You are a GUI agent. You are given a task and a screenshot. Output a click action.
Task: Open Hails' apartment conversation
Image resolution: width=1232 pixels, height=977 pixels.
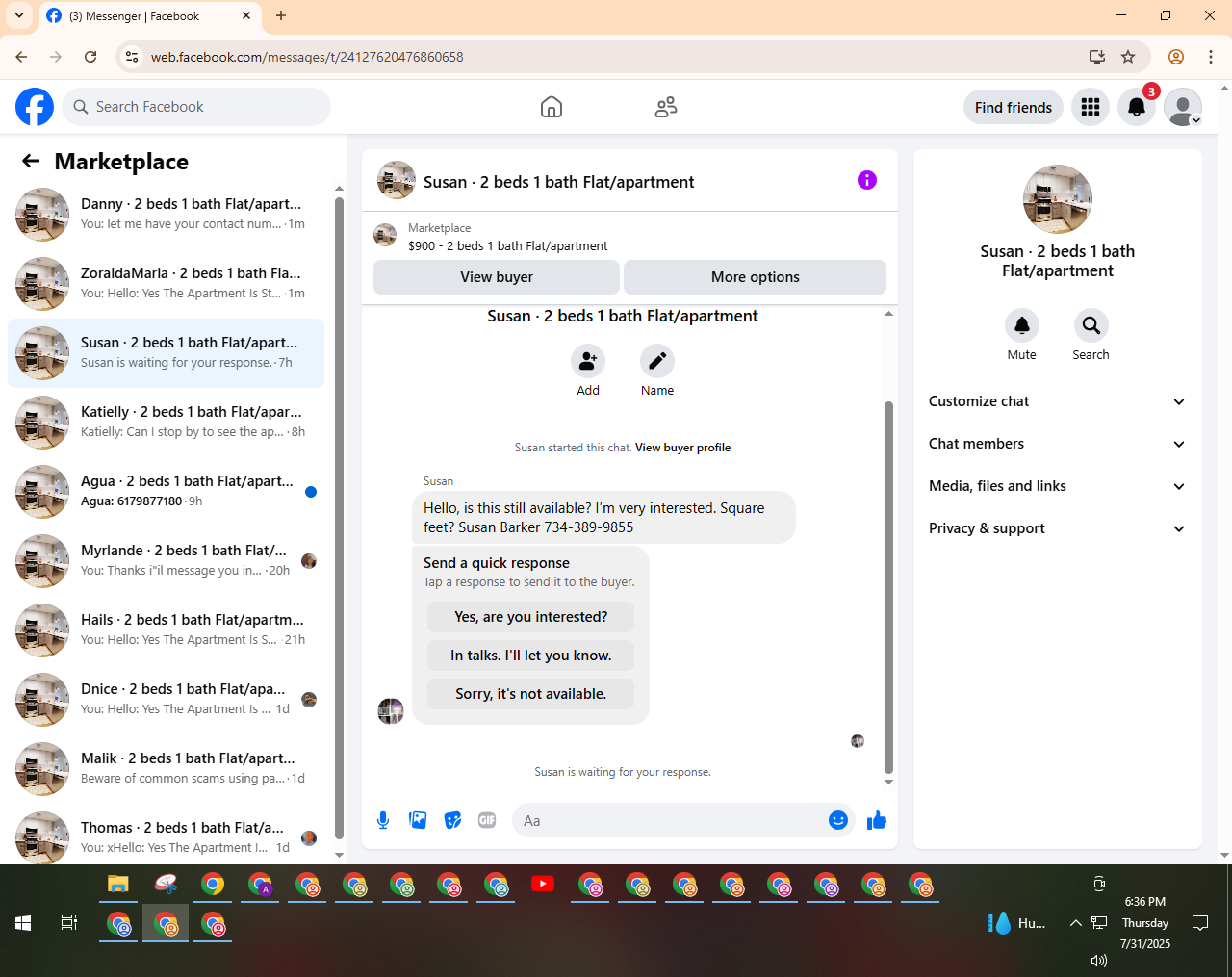(166, 630)
